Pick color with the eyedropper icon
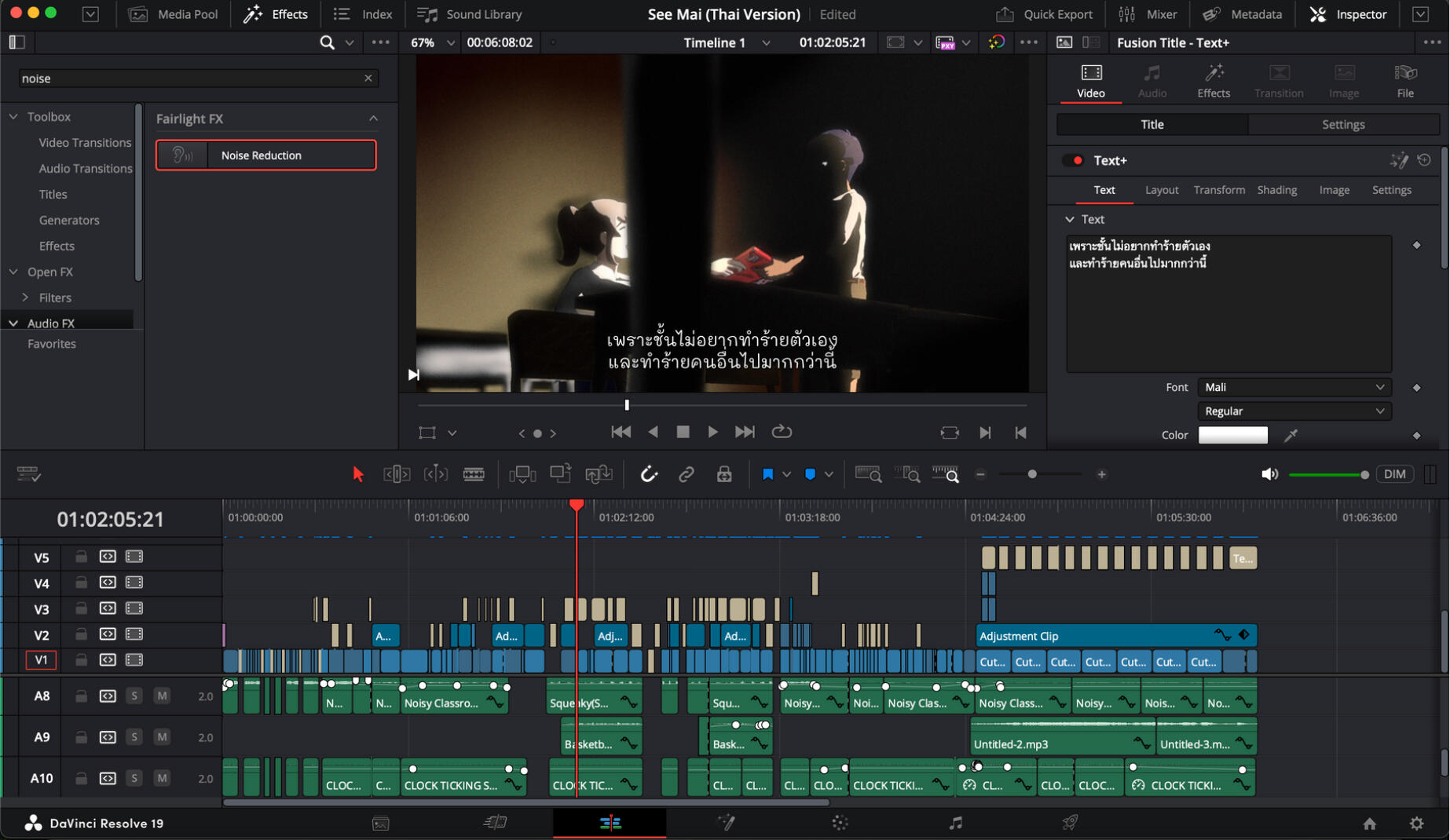 pos(1291,435)
